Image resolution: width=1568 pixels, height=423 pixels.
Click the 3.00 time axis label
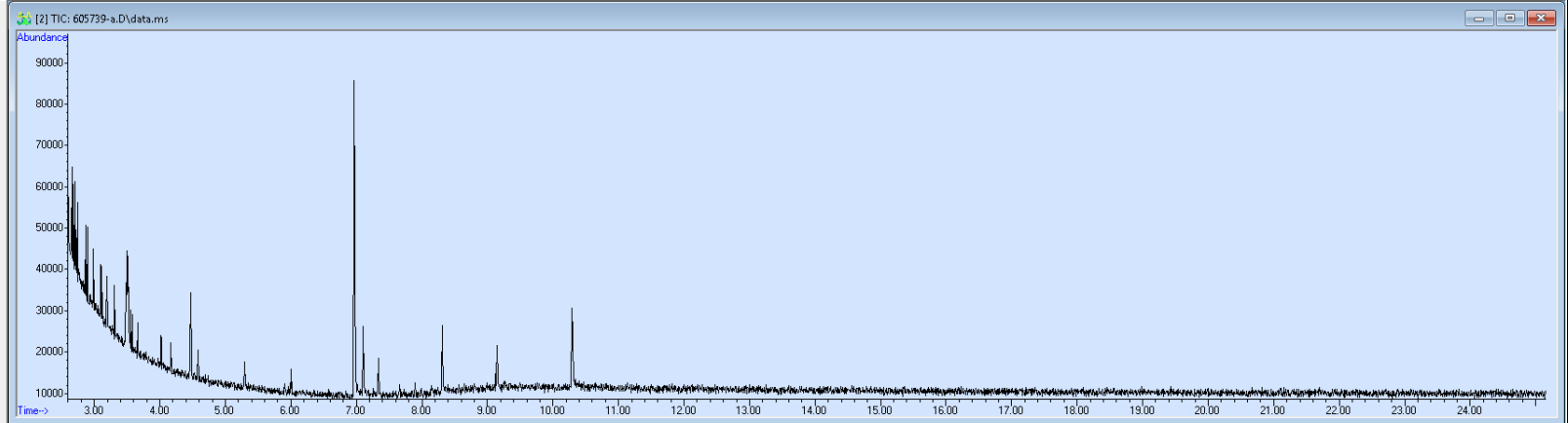pyautogui.click(x=94, y=410)
